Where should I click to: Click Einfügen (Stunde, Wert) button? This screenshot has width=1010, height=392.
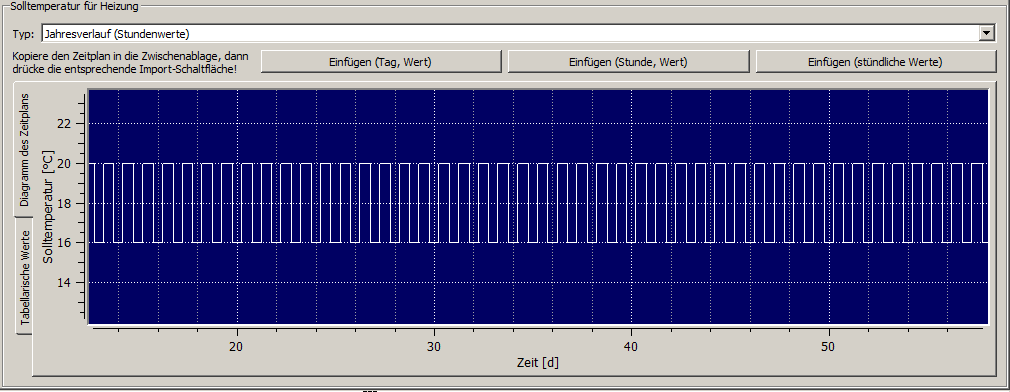(x=628, y=62)
